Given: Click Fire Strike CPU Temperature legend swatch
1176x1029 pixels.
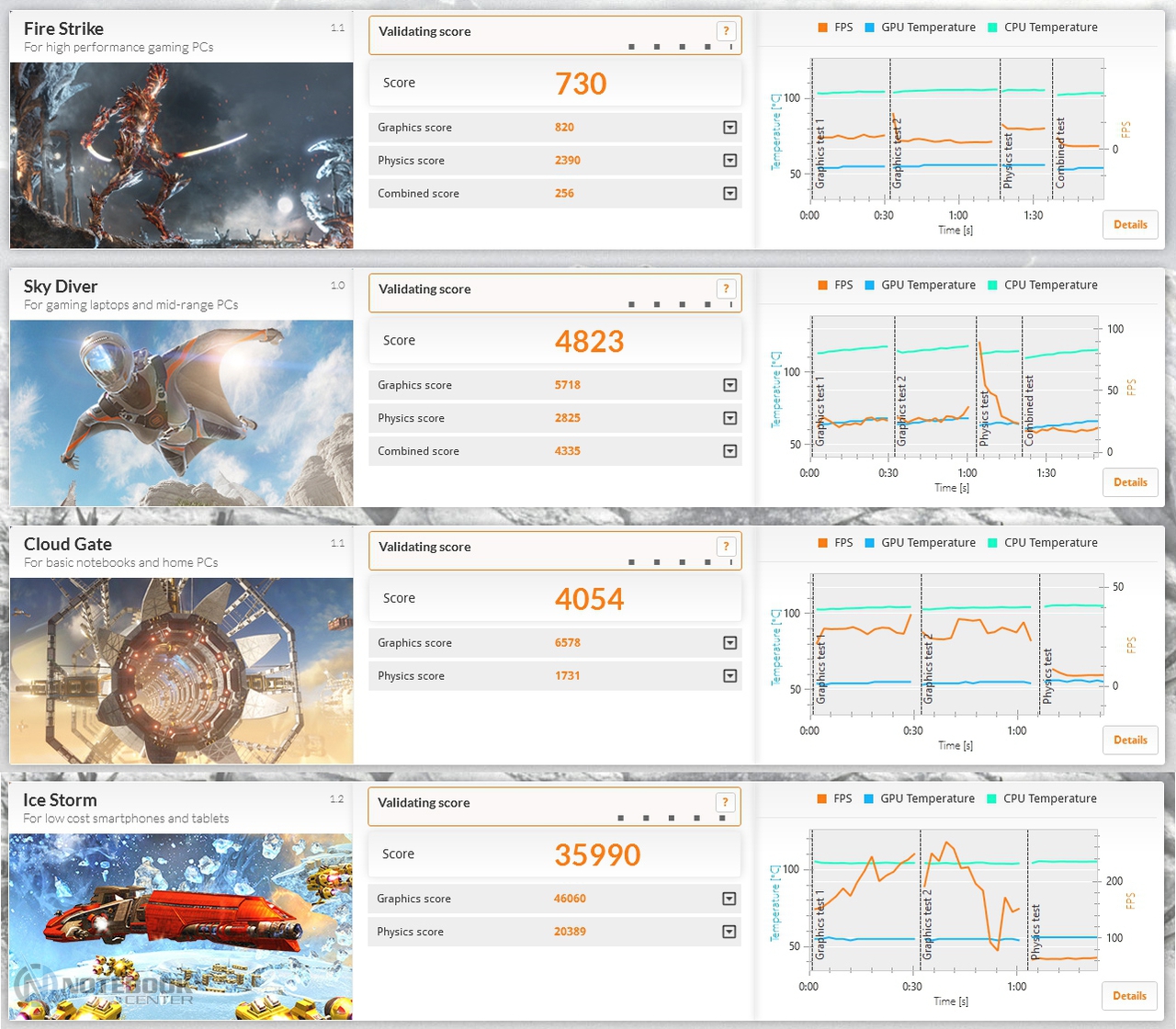Looking at the screenshot, I should point(992,28).
